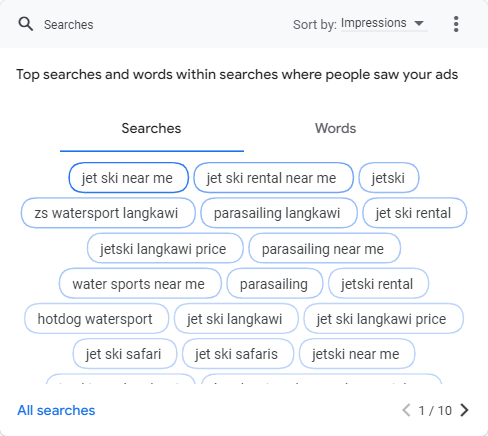Click the 'hotdog watersport' search chip
The width and height of the screenshot is (488, 436).
[x=96, y=319]
